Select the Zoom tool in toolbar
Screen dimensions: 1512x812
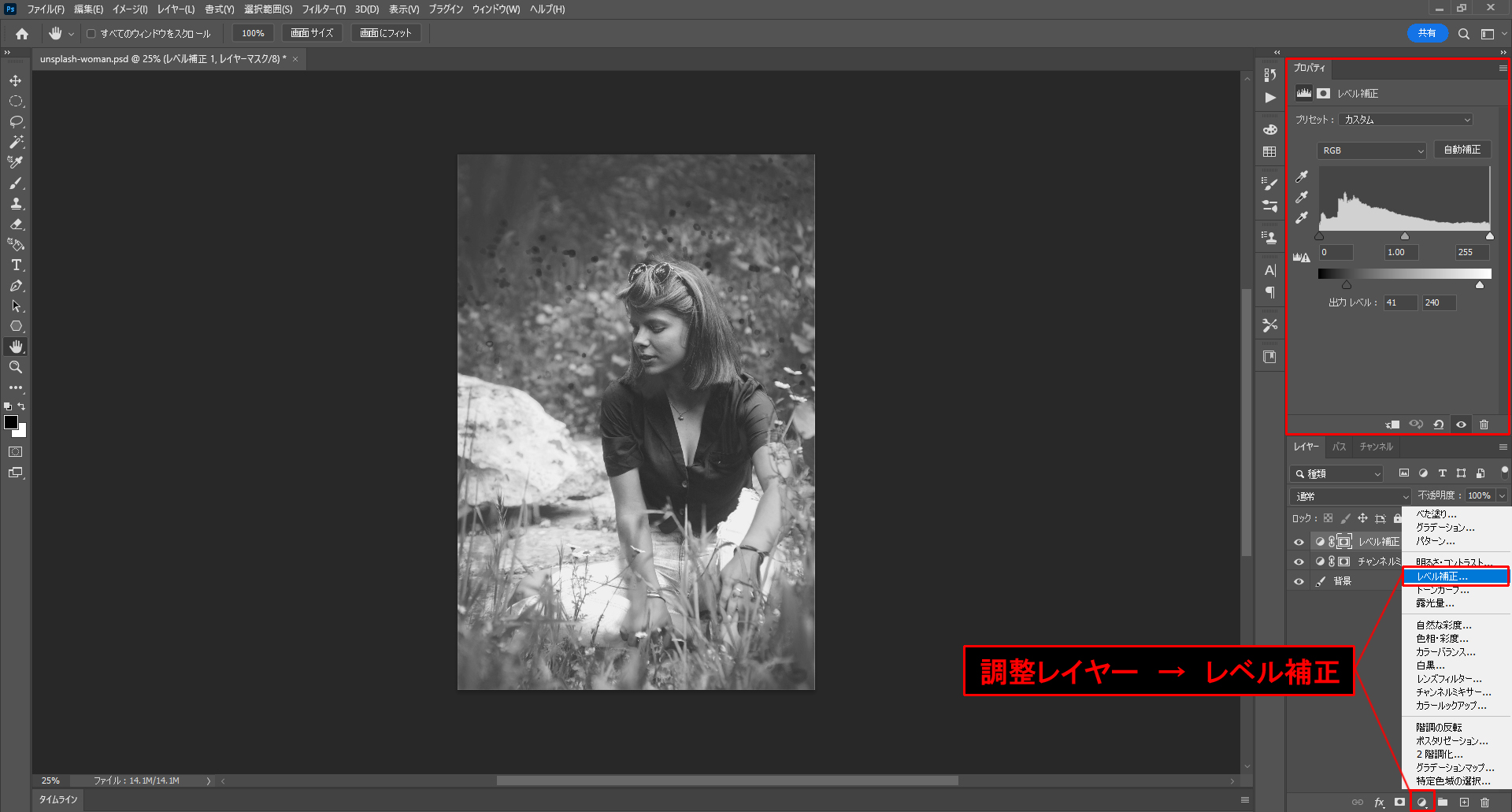pyautogui.click(x=16, y=368)
